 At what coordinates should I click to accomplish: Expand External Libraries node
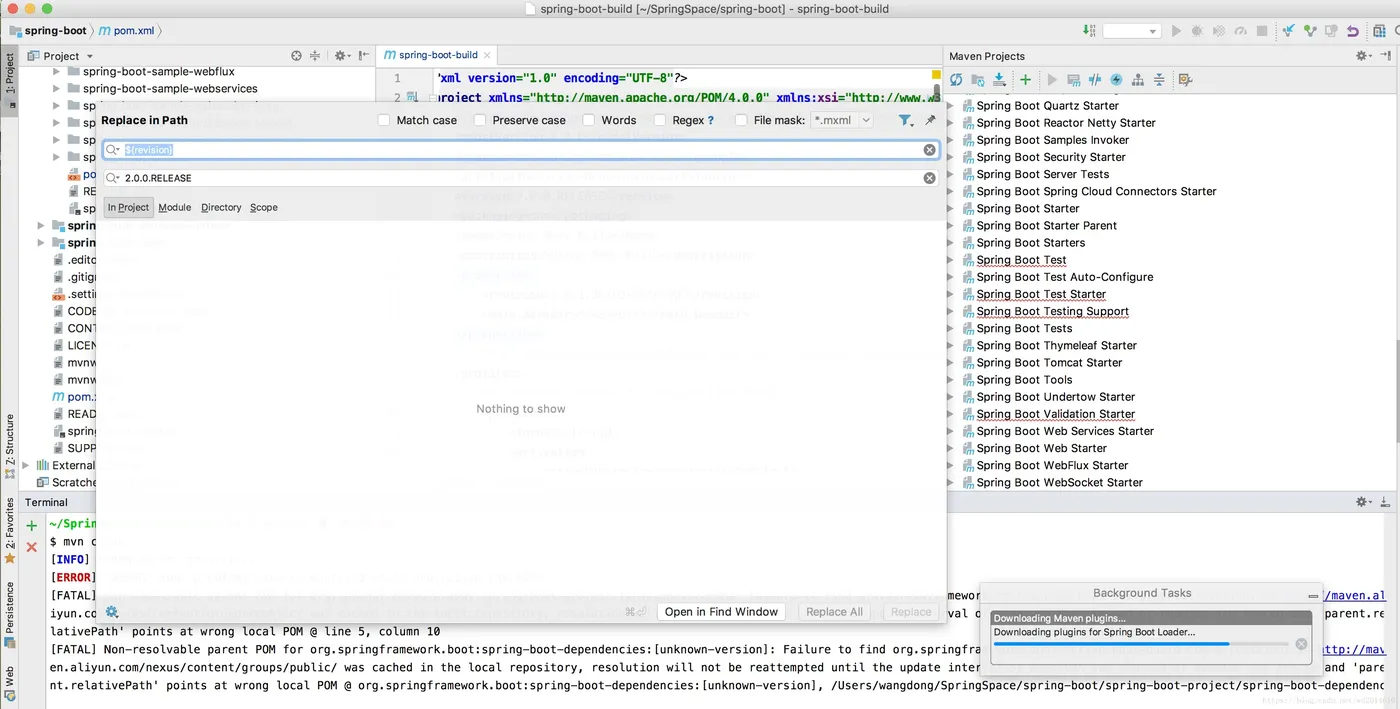(x=26, y=465)
